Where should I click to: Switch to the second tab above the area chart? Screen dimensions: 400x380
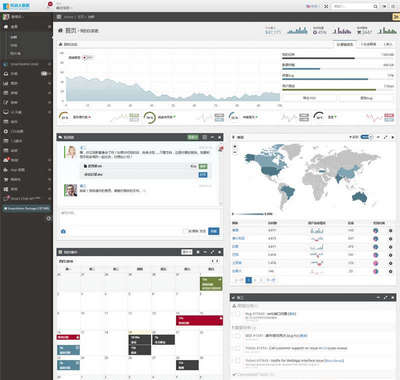coord(368,44)
